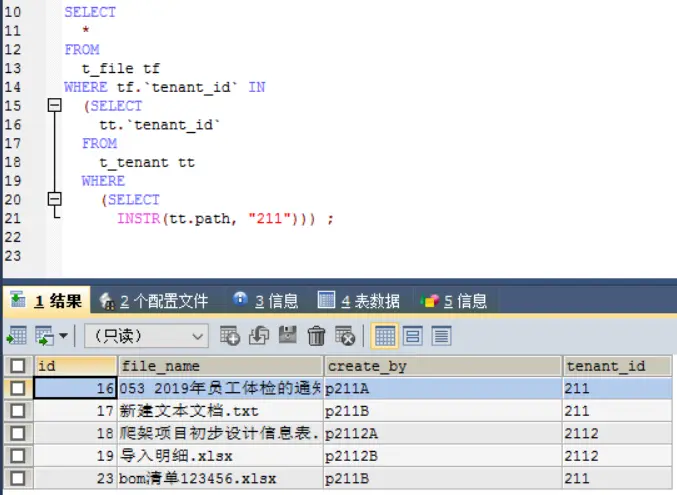Click the cancel changes icon
This screenshot has width=677, height=495.
[x=345, y=336]
